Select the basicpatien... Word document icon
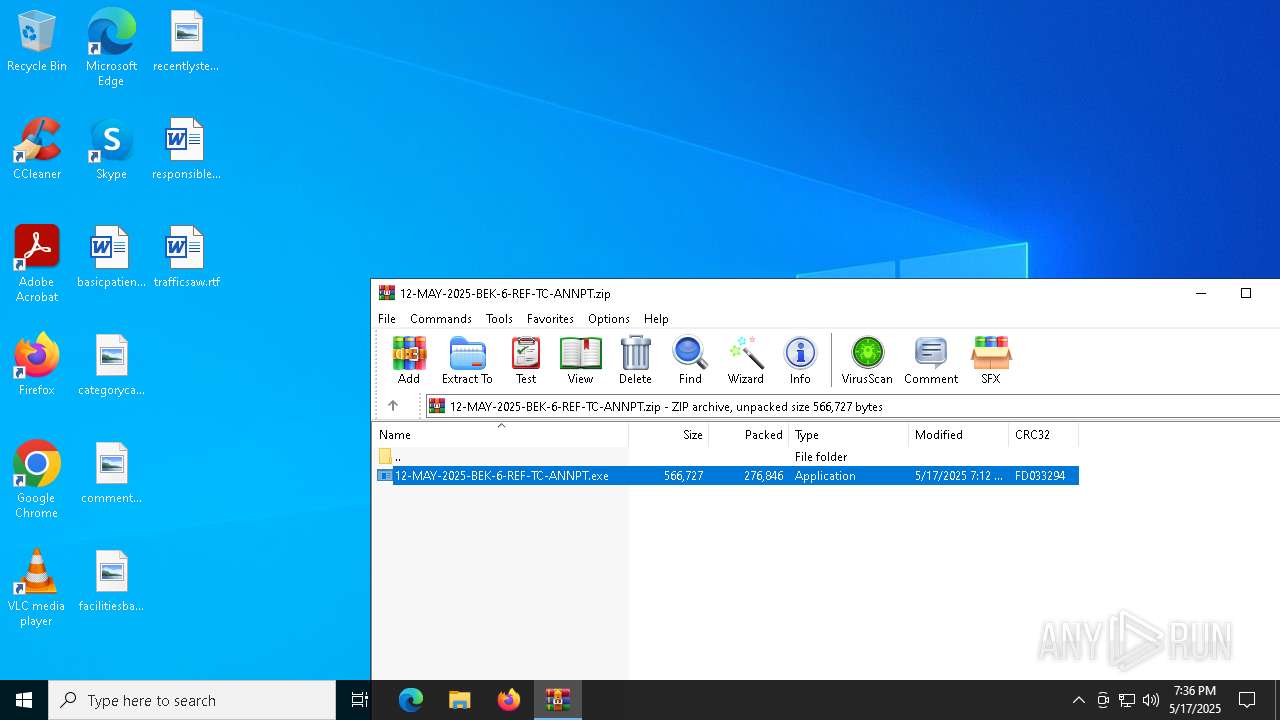Screen dimensions: 1280x720 pos(111,257)
